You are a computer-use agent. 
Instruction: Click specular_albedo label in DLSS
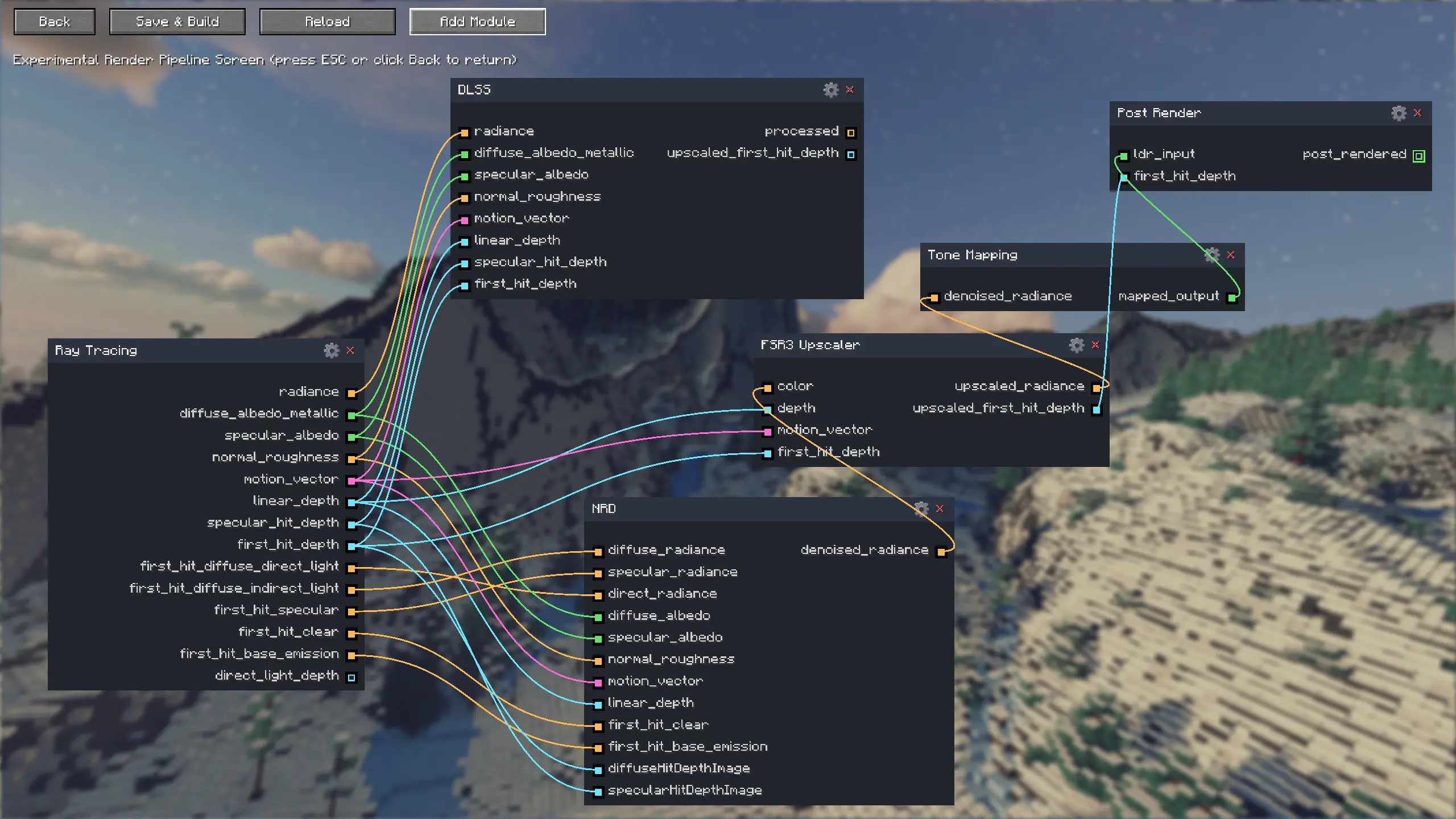click(x=531, y=175)
